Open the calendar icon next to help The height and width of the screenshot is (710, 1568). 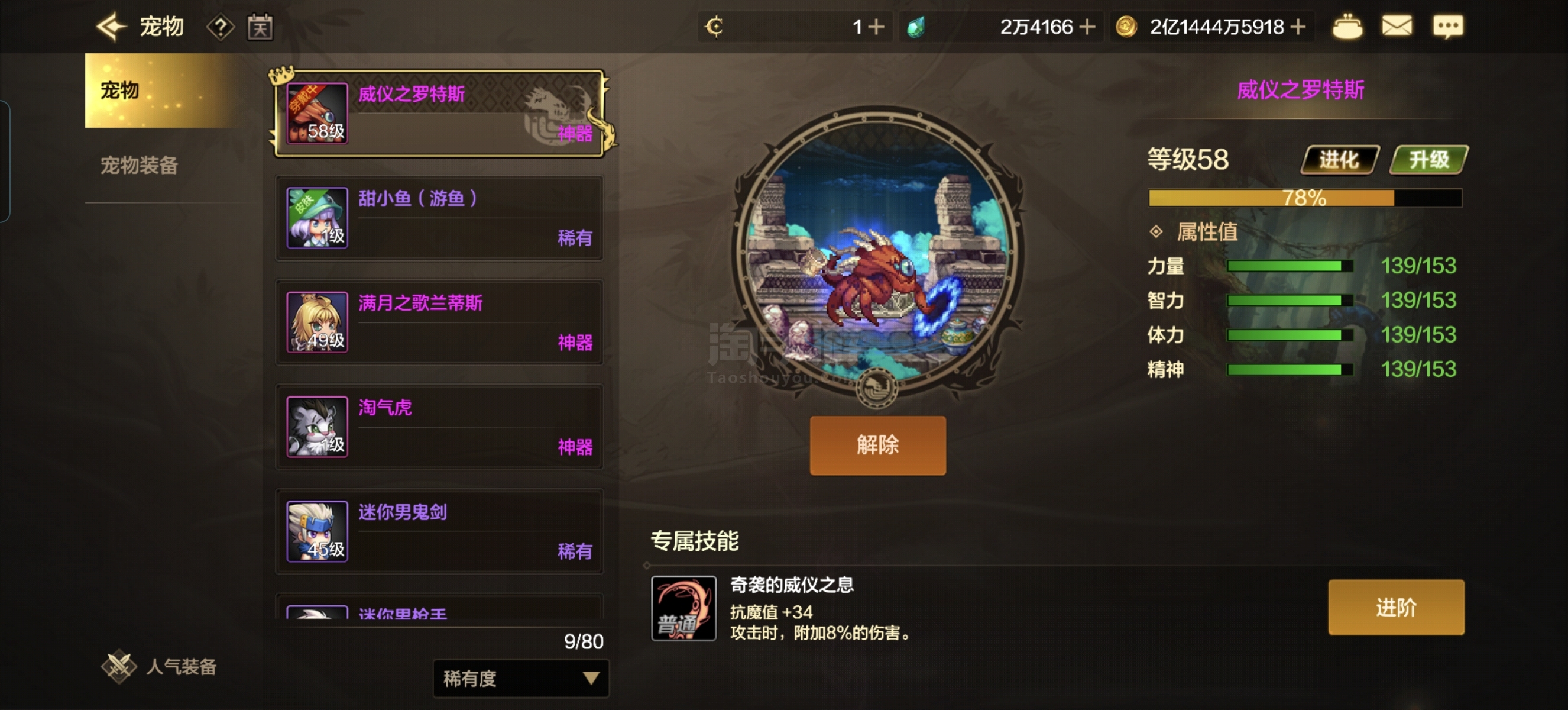(x=260, y=27)
